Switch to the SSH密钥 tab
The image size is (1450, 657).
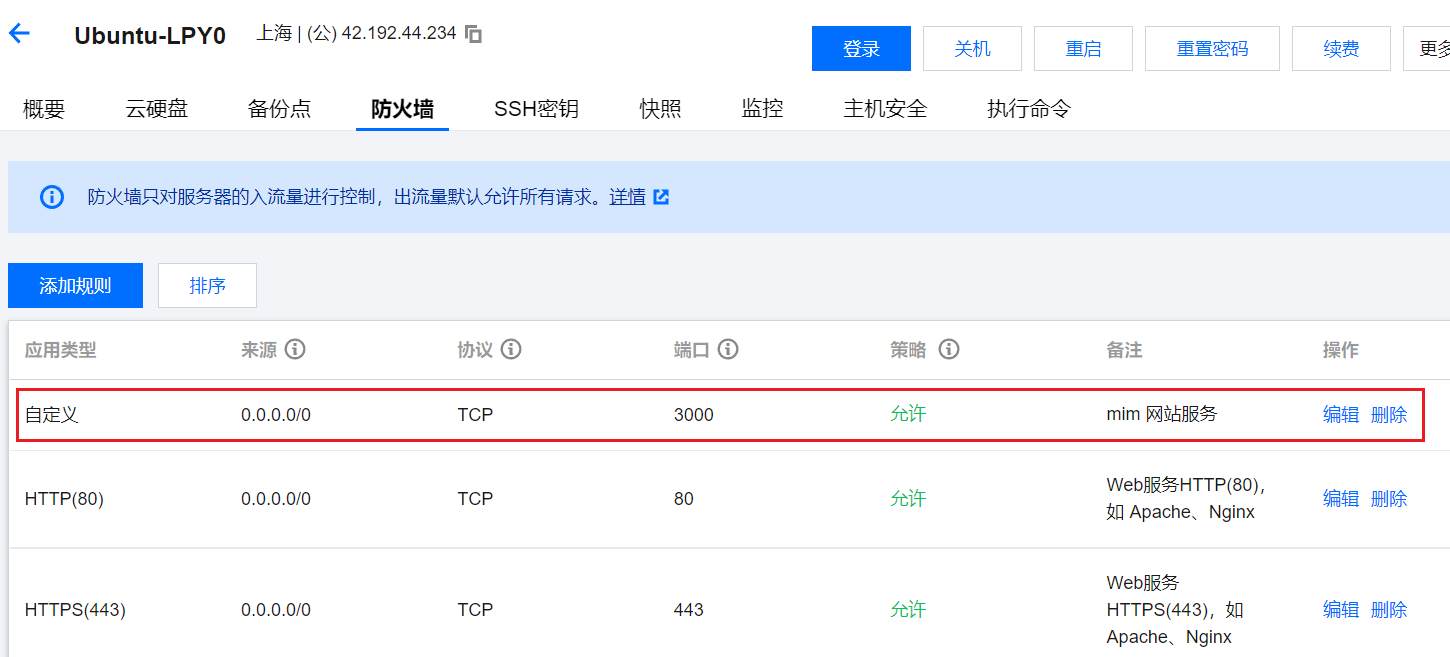[536, 109]
